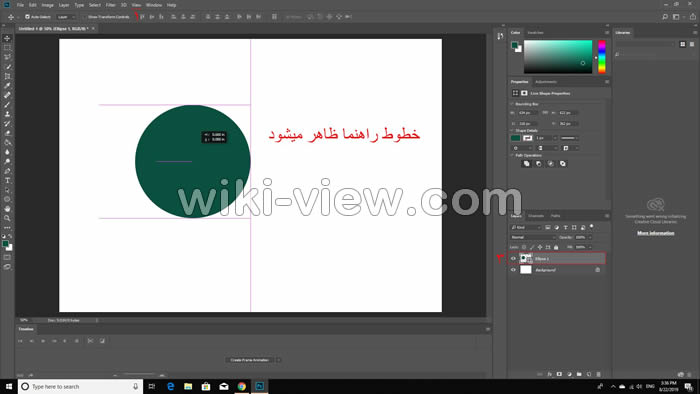
Task: Switch to the Adjustments tab
Action: point(546,82)
